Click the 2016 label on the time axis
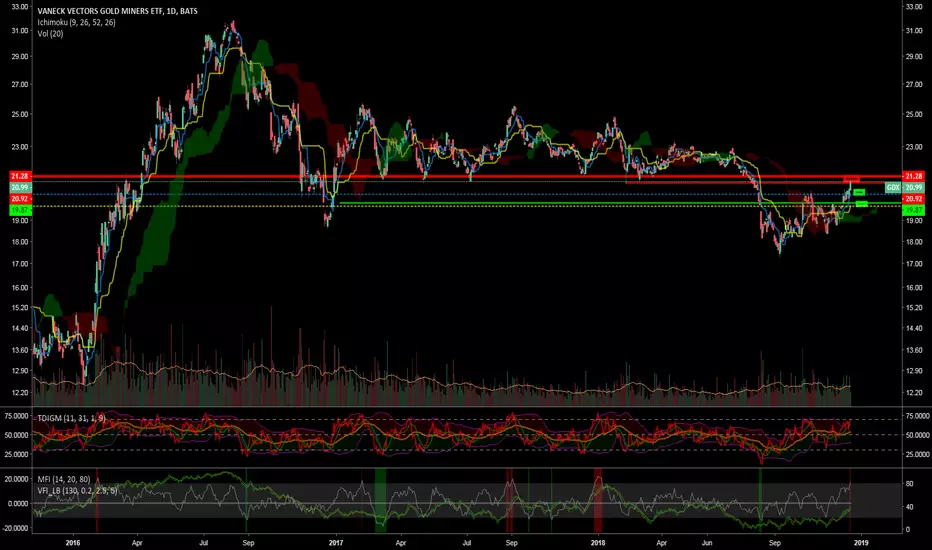This screenshot has width=932, height=550. pyautogui.click(x=73, y=543)
